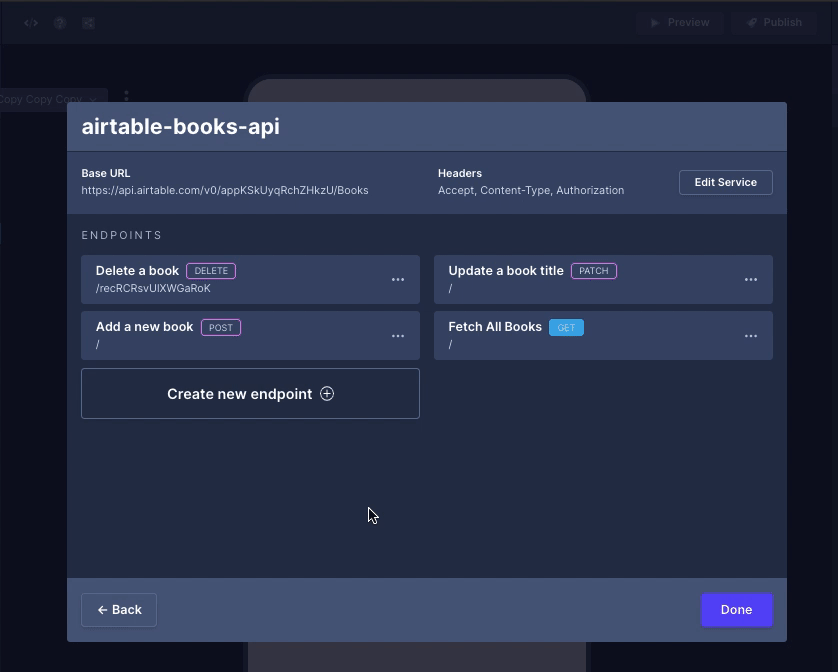Click the Base URL value text

224,190
